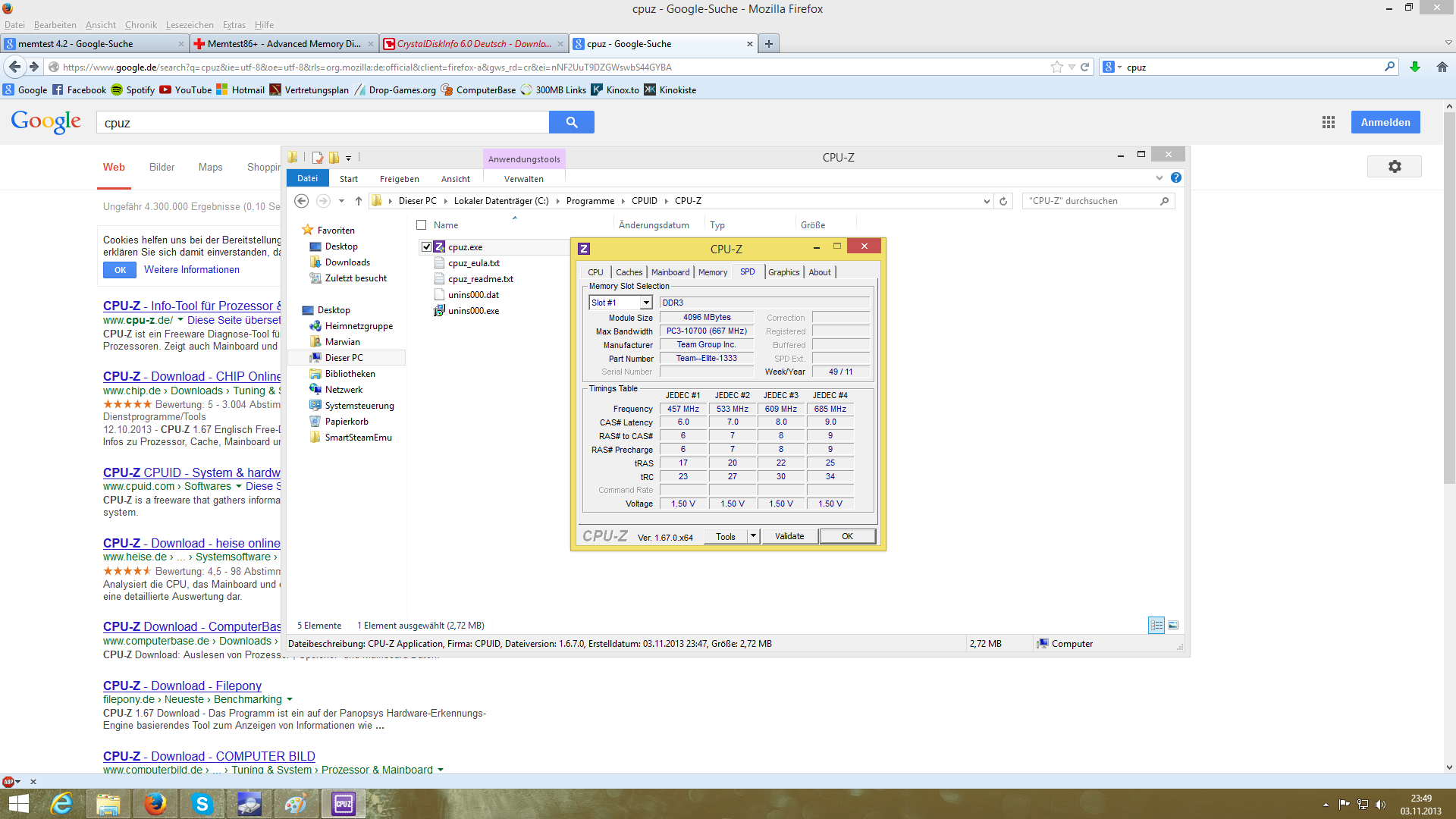Viewport: 1456px width, 819px height.
Task: Go up one folder level in Explorer
Action: (358, 201)
